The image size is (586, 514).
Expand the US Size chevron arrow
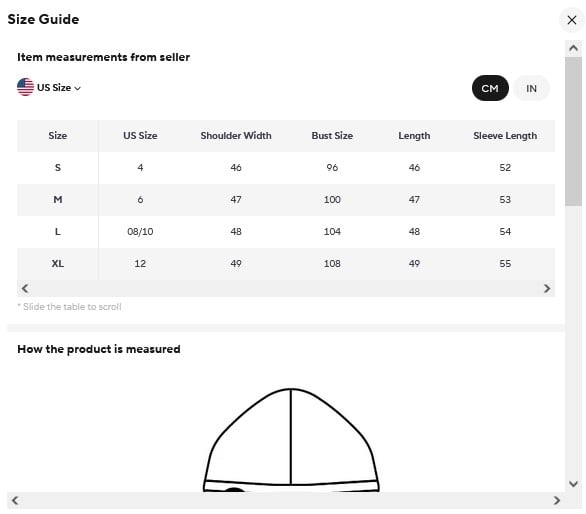(77, 88)
